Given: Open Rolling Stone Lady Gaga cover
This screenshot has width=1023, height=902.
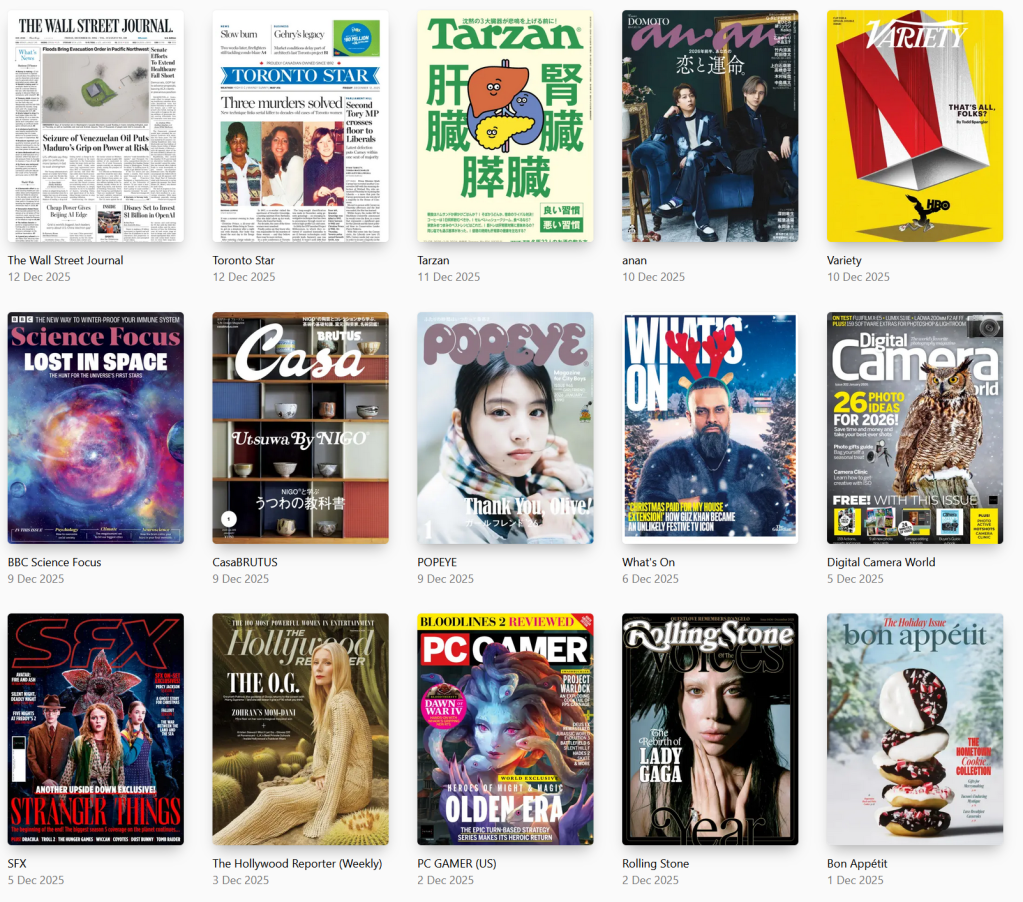Looking at the screenshot, I should pos(710,729).
